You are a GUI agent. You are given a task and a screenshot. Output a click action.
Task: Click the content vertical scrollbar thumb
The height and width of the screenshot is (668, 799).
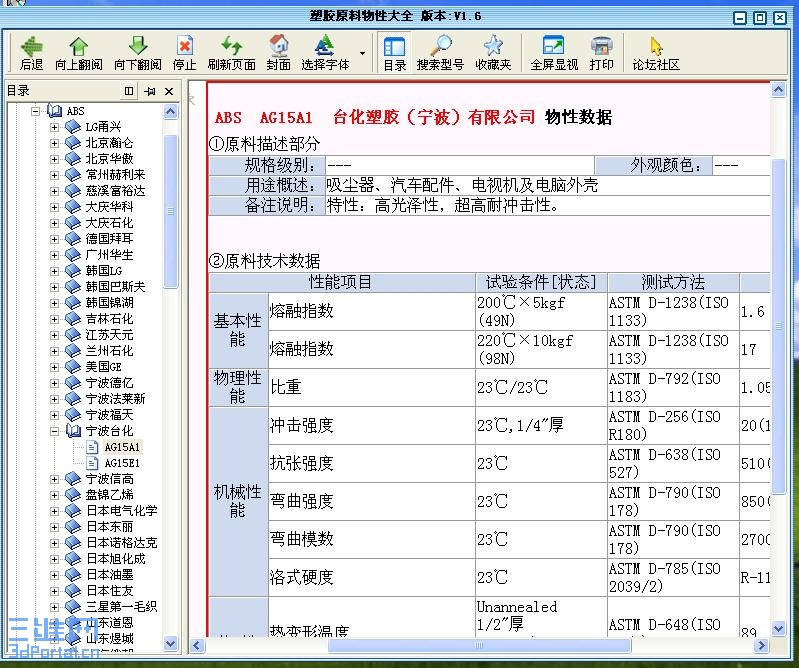click(x=778, y=326)
